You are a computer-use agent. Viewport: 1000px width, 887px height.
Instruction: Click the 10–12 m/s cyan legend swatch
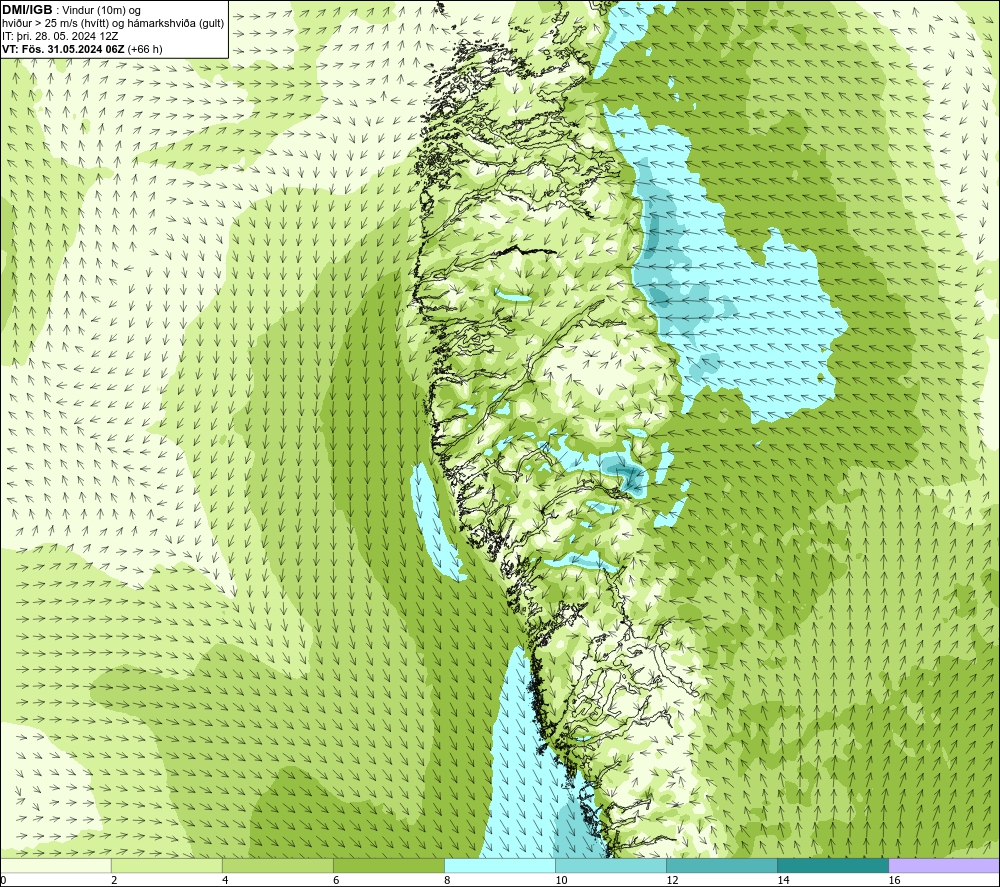pyautogui.click(x=611, y=866)
